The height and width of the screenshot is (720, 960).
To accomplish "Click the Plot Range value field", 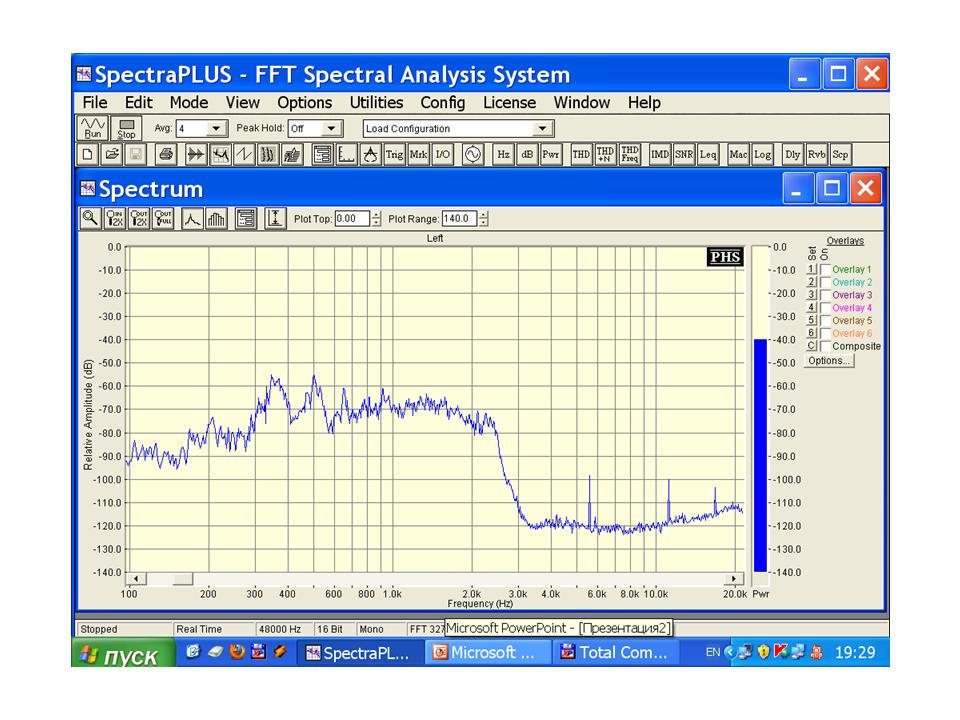I will click(x=459, y=219).
